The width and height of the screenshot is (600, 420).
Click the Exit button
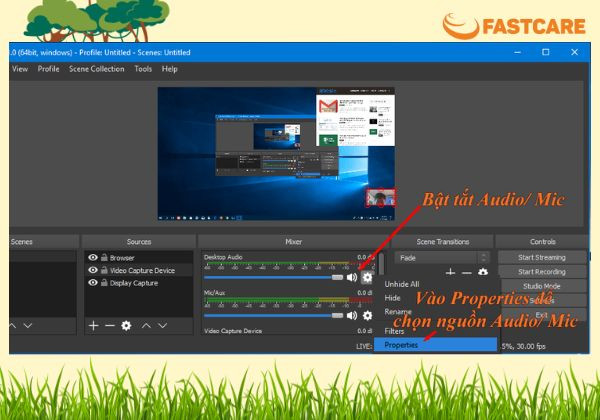click(543, 314)
